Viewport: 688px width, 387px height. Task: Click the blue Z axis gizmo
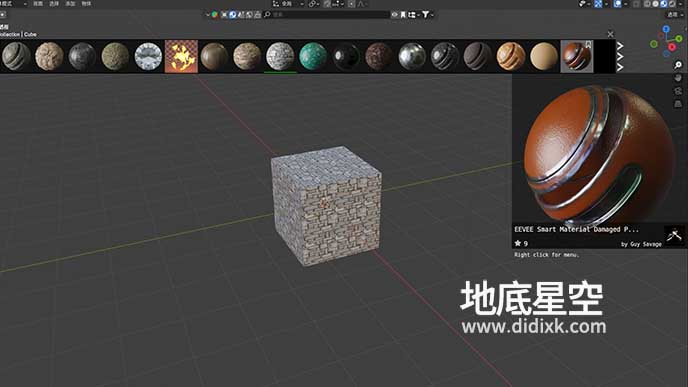[666, 29]
